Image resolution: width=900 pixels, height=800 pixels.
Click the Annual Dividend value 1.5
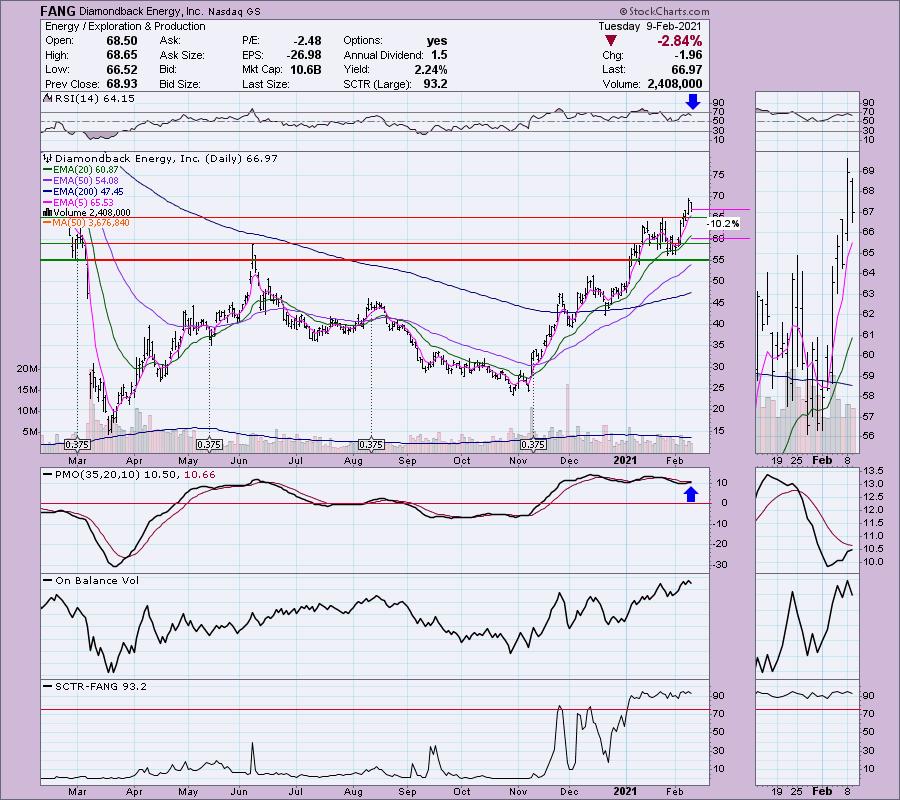tap(439, 55)
